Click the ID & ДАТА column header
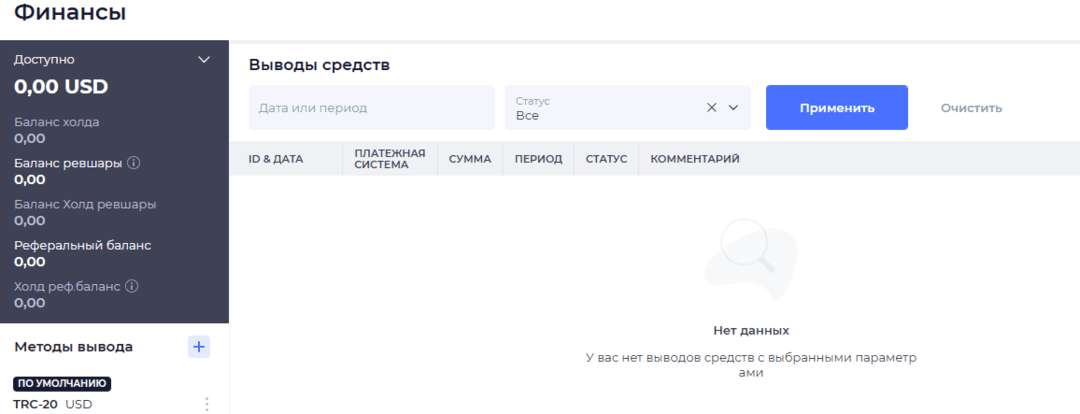 [x=276, y=159]
